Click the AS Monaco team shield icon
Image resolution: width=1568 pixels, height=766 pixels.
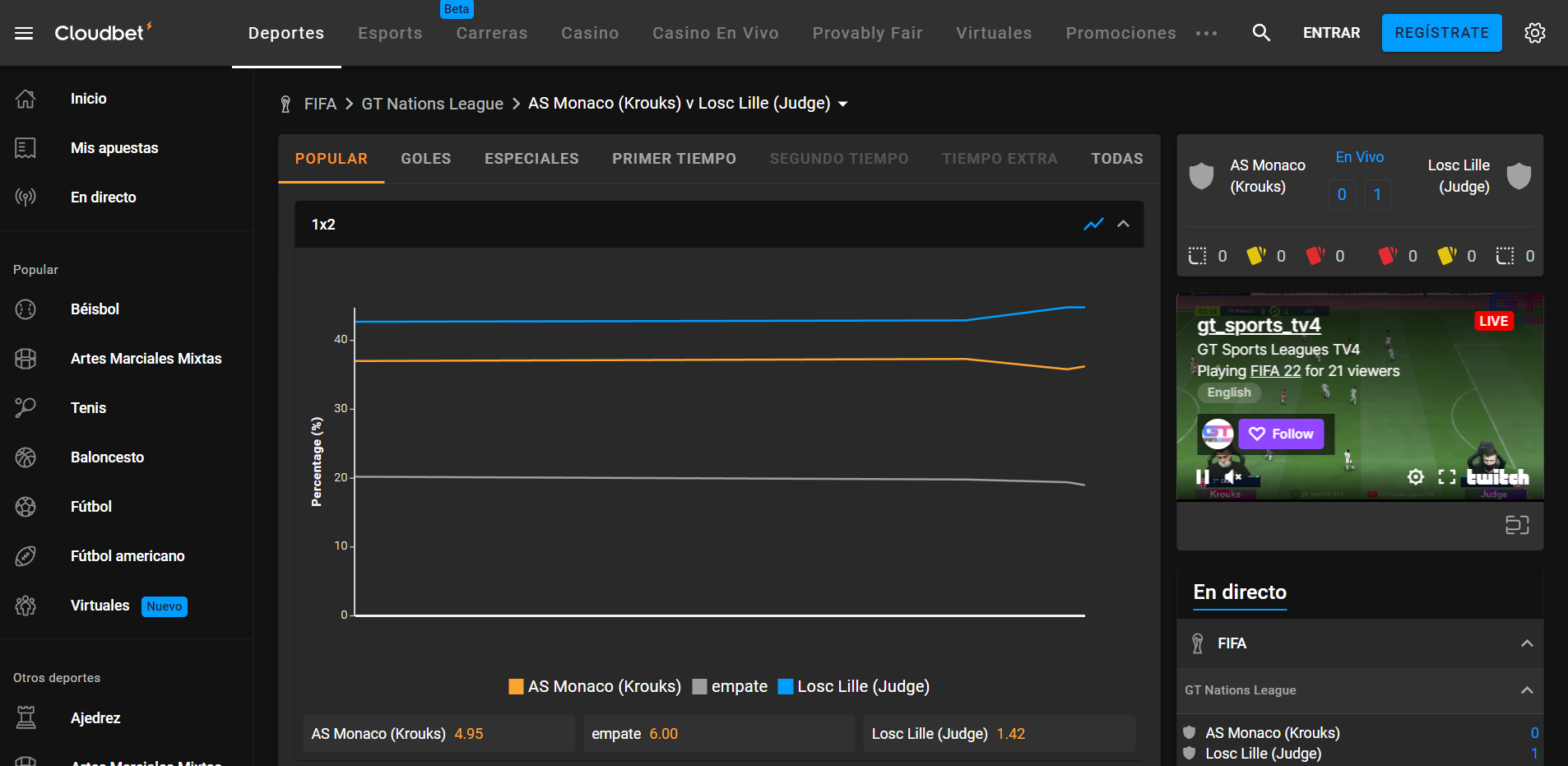coord(1202,175)
